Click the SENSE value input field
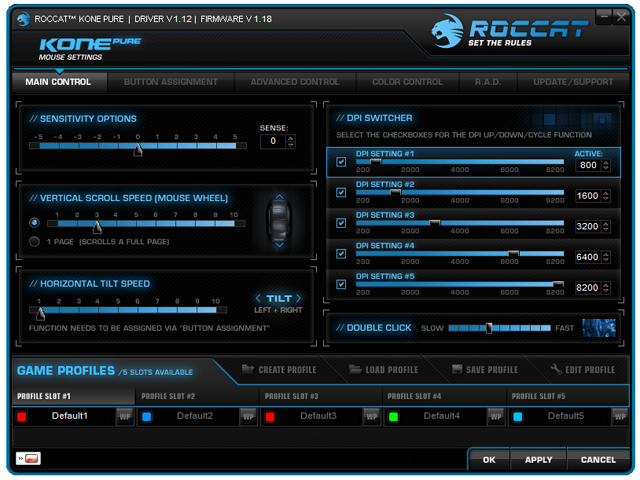 click(273, 141)
